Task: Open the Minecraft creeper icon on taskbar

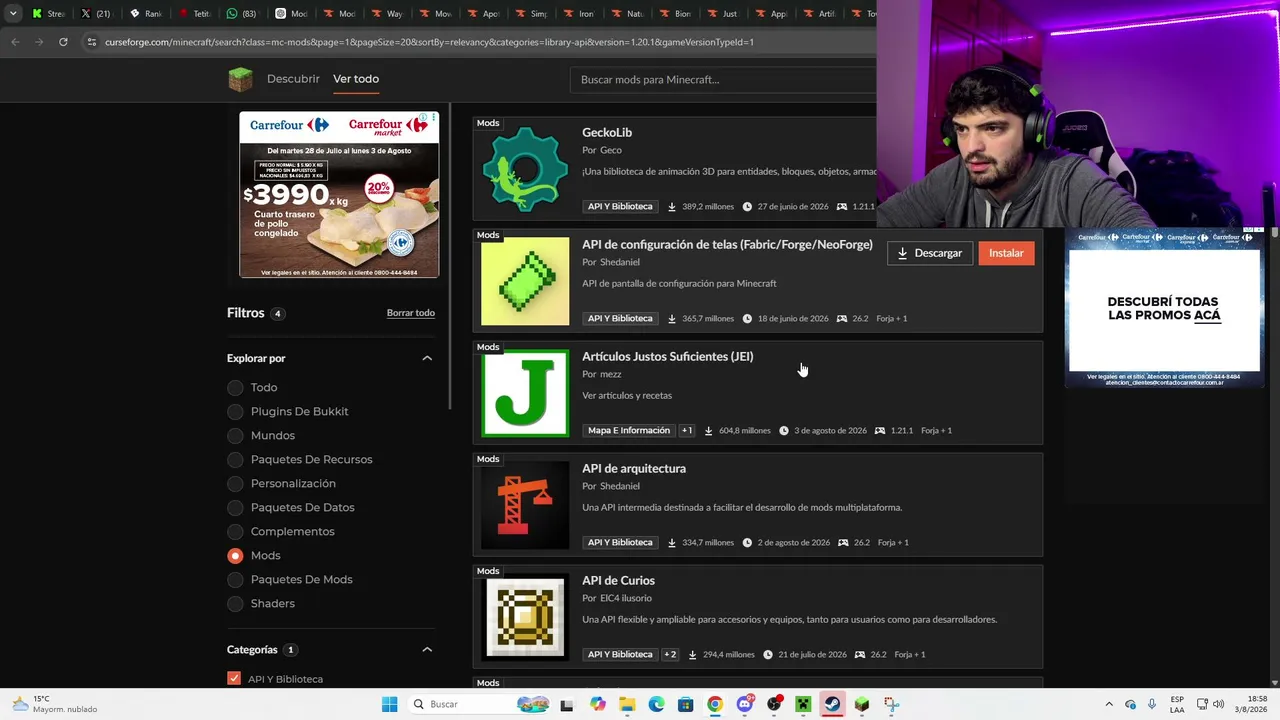Action: pos(803,704)
